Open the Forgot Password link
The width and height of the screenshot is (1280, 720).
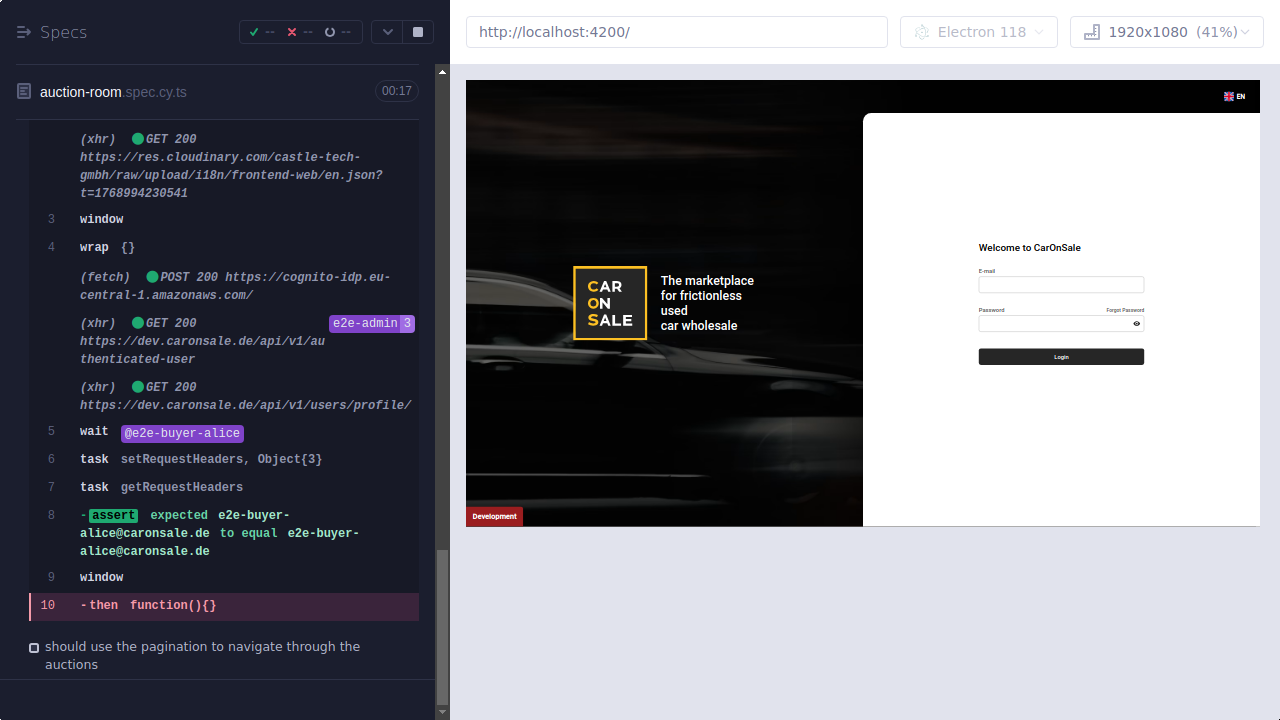[1124, 309]
